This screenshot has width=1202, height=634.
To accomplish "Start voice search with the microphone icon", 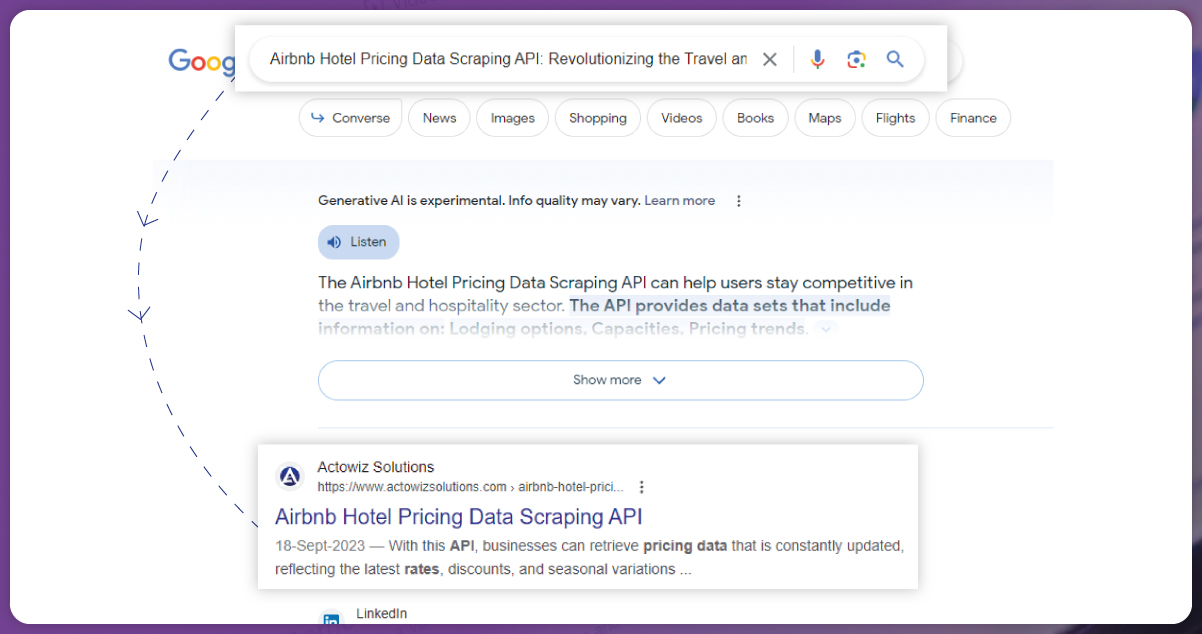I will point(817,59).
